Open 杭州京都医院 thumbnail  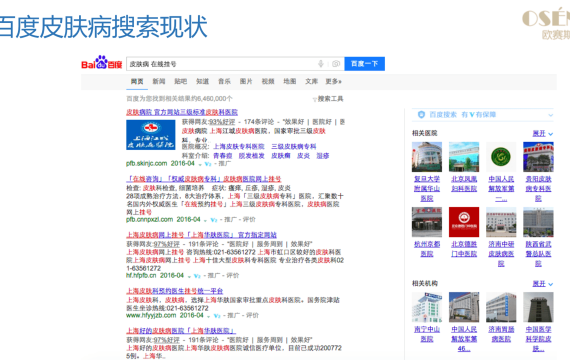point(427,222)
